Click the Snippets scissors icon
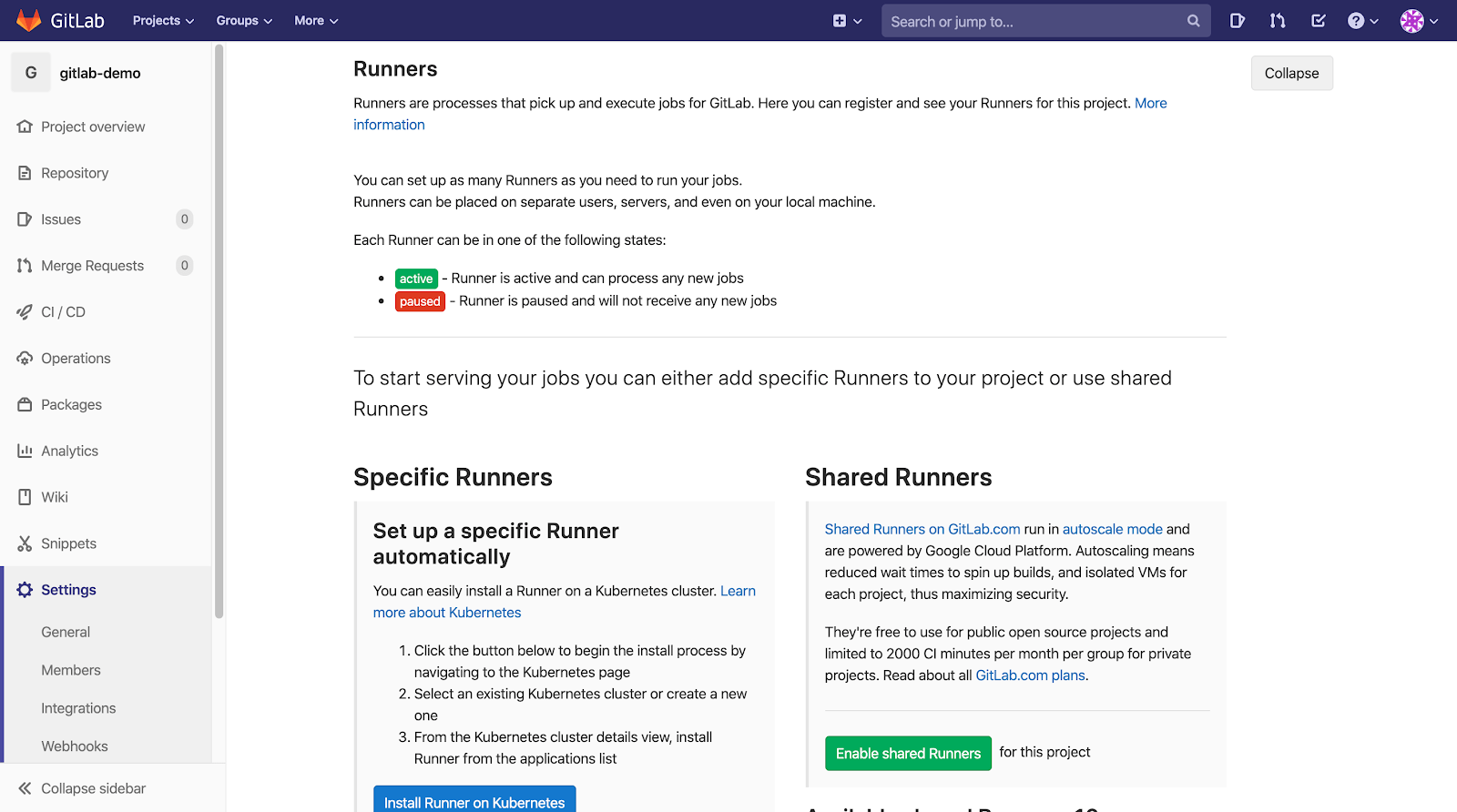1457x812 pixels. point(25,543)
